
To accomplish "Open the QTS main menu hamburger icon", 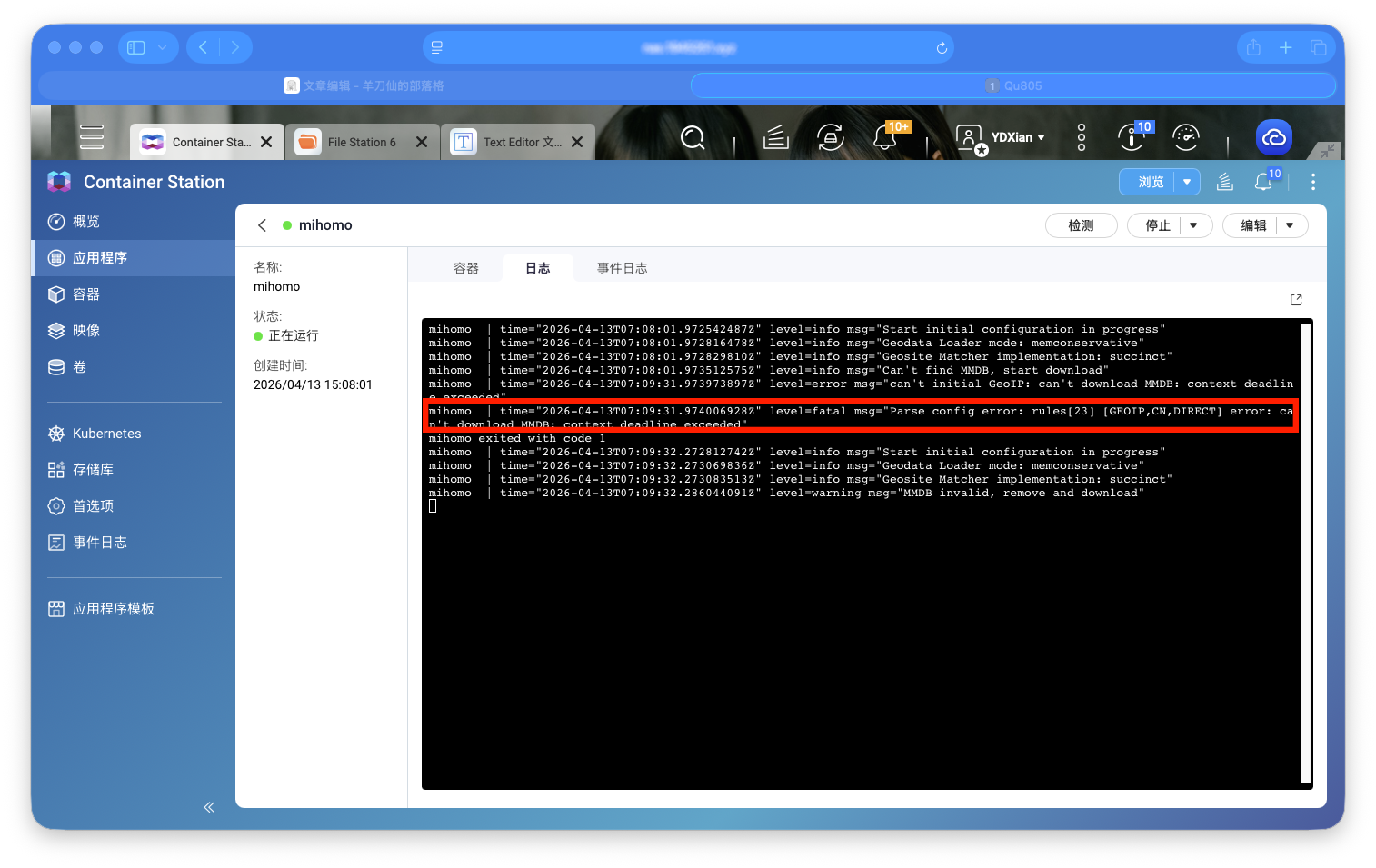I will [92, 137].
